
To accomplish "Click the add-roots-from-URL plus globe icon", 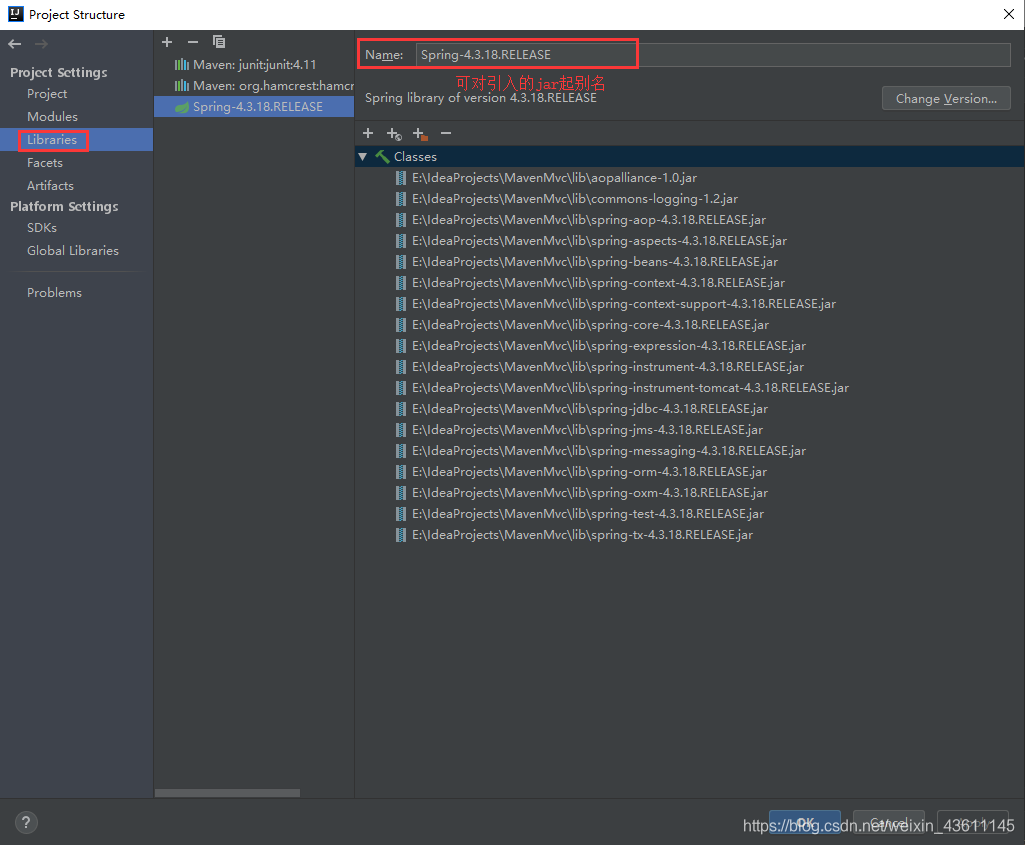I will [x=394, y=134].
